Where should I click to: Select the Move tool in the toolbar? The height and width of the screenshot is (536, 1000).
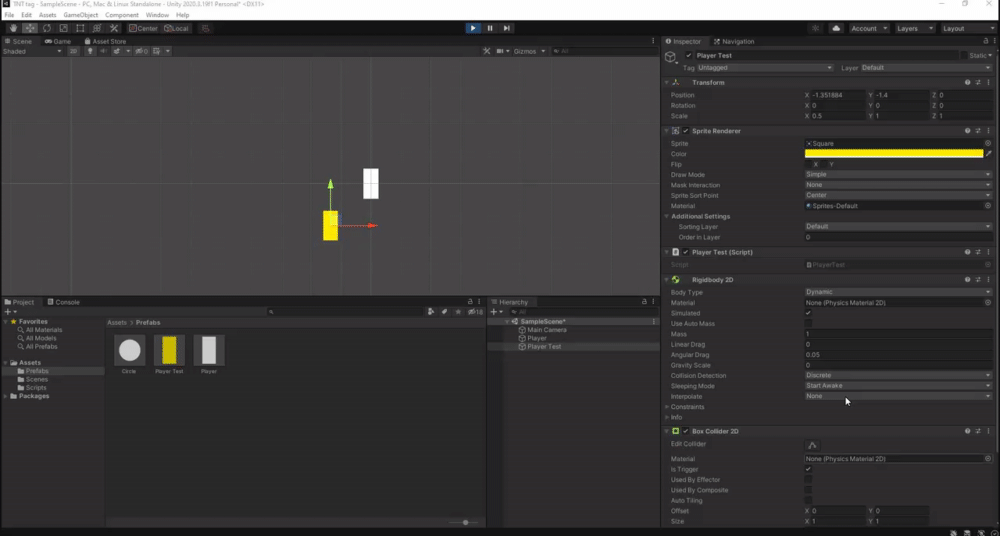pos(30,28)
